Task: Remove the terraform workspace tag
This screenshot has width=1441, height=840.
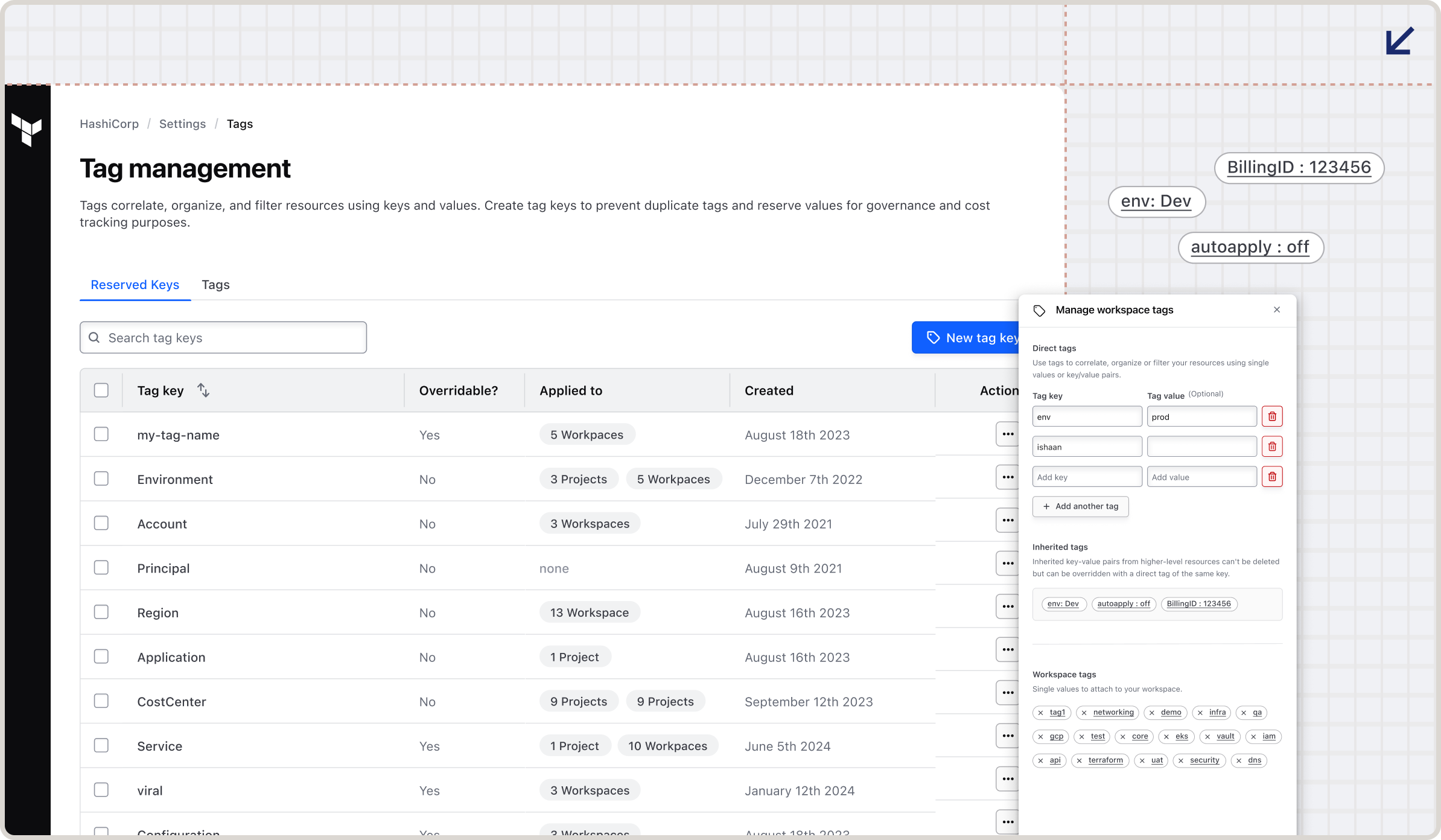Action: (1080, 760)
